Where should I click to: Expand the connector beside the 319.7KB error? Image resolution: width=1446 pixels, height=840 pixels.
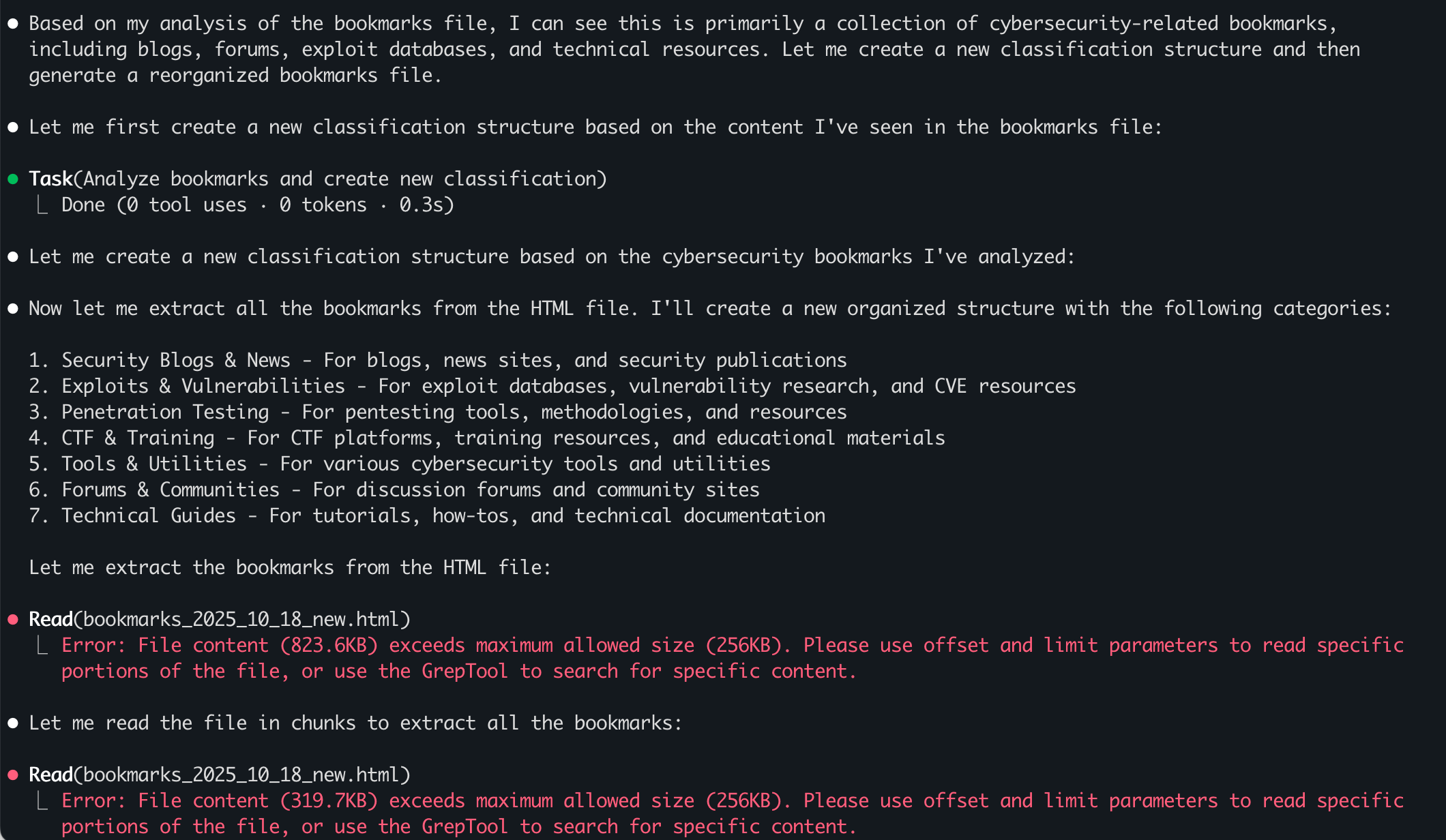(x=42, y=801)
